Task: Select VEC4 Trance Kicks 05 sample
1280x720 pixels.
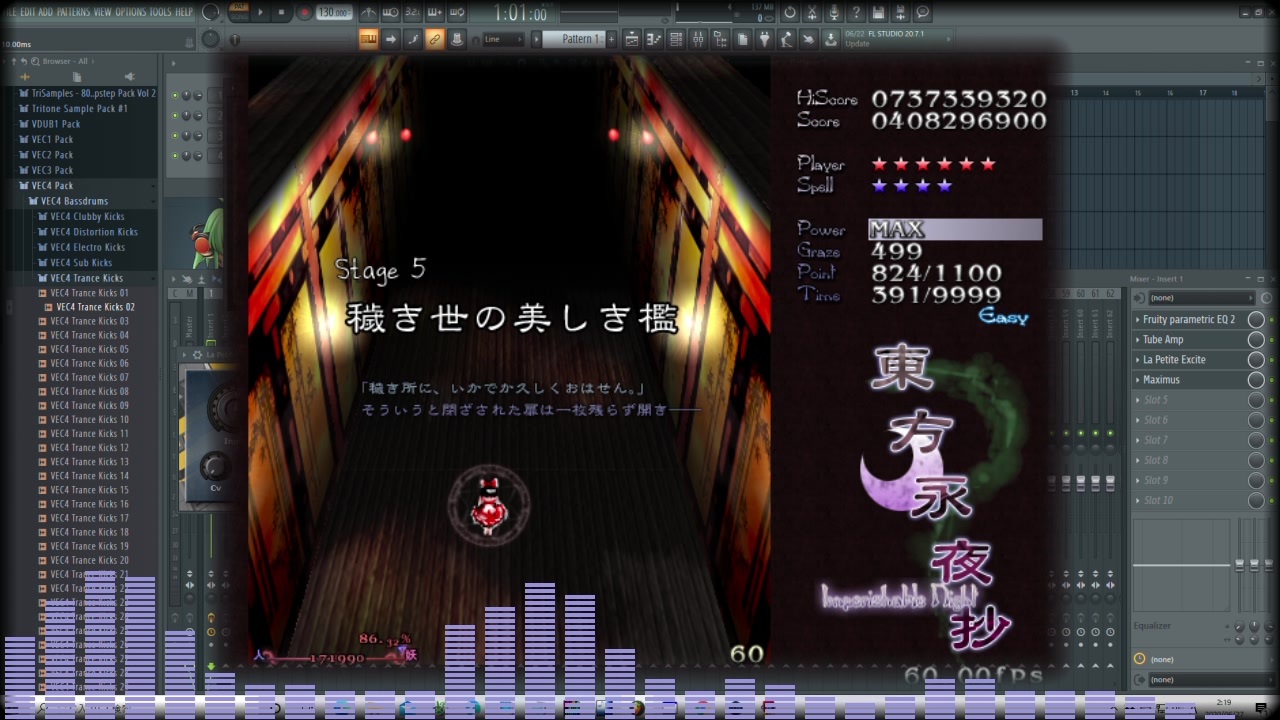Action: pyautogui.click(x=89, y=349)
